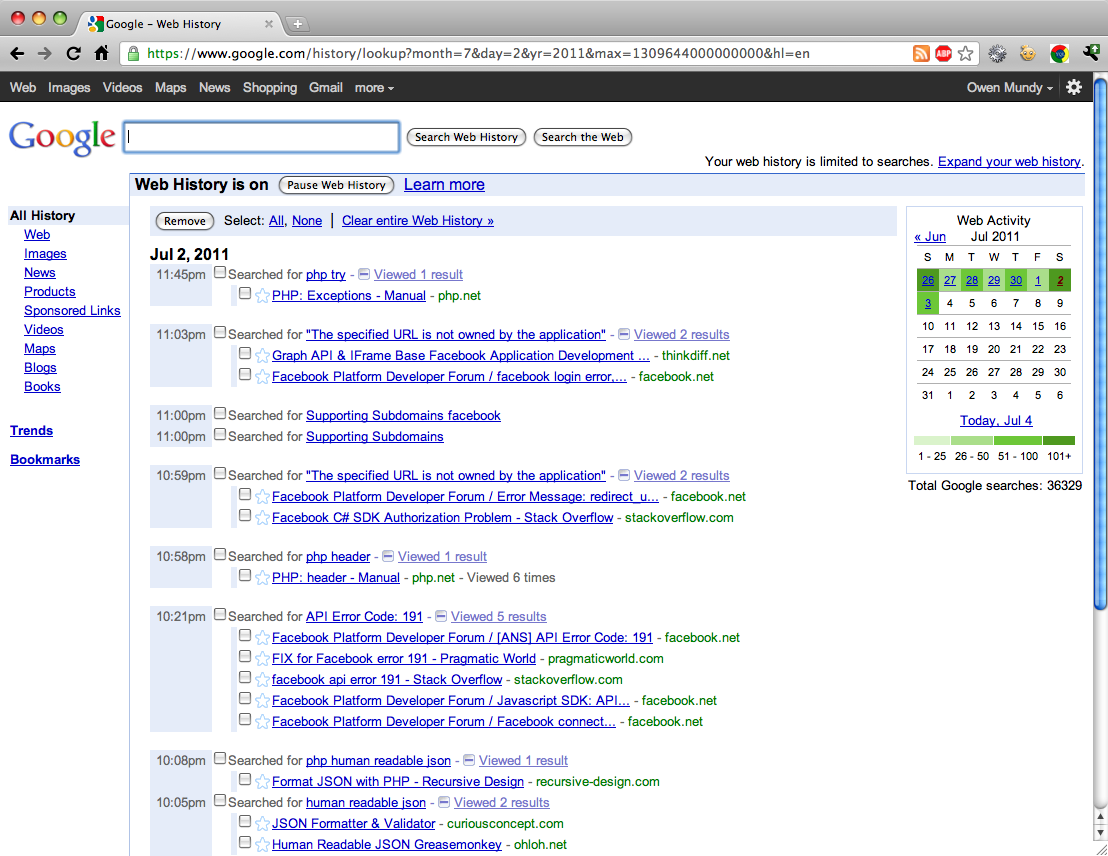Open the Owen Mundy account dropdown
This screenshot has width=1108, height=856.
[x=1010, y=88]
